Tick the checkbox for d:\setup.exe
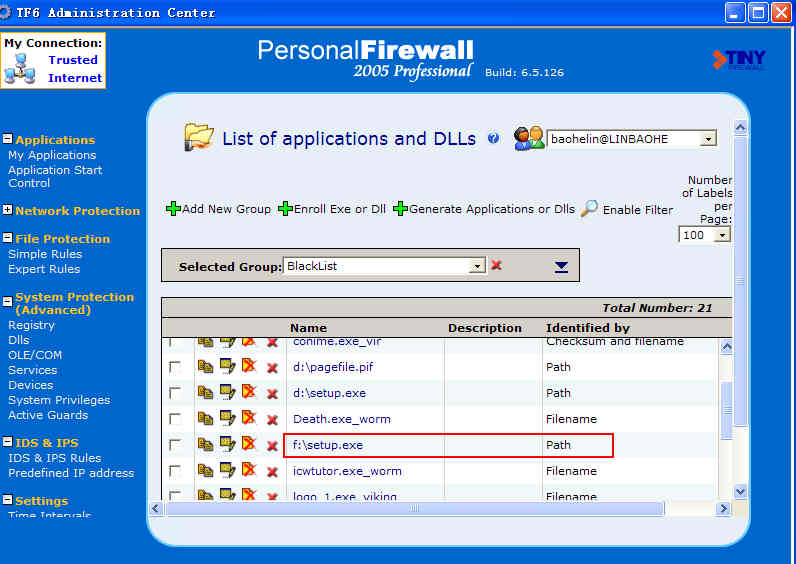The height and width of the screenshot is (564, 796). click(x=175, y=393)
